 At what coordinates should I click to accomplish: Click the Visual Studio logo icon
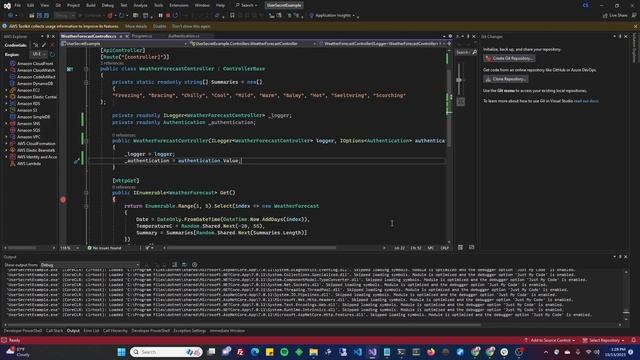[7, 5]
